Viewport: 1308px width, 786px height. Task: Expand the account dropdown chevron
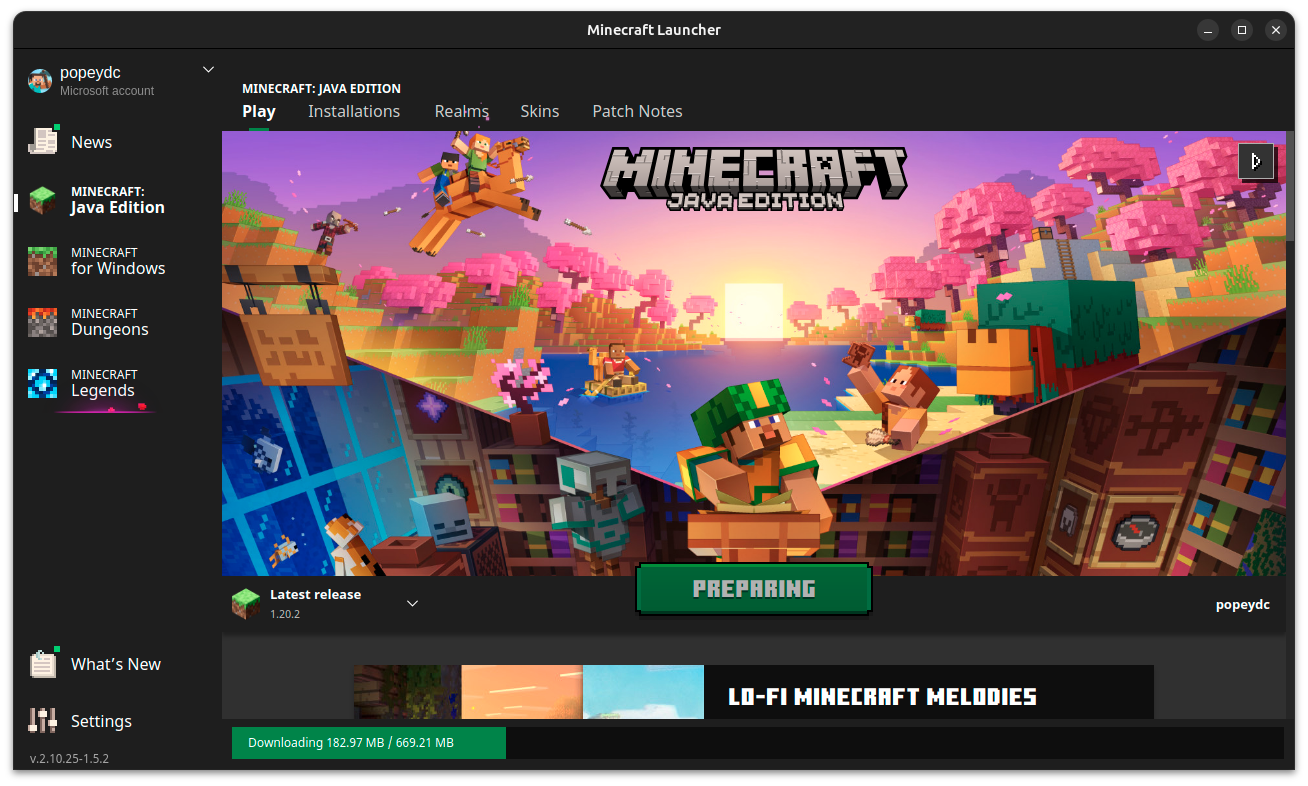(208, 69)
